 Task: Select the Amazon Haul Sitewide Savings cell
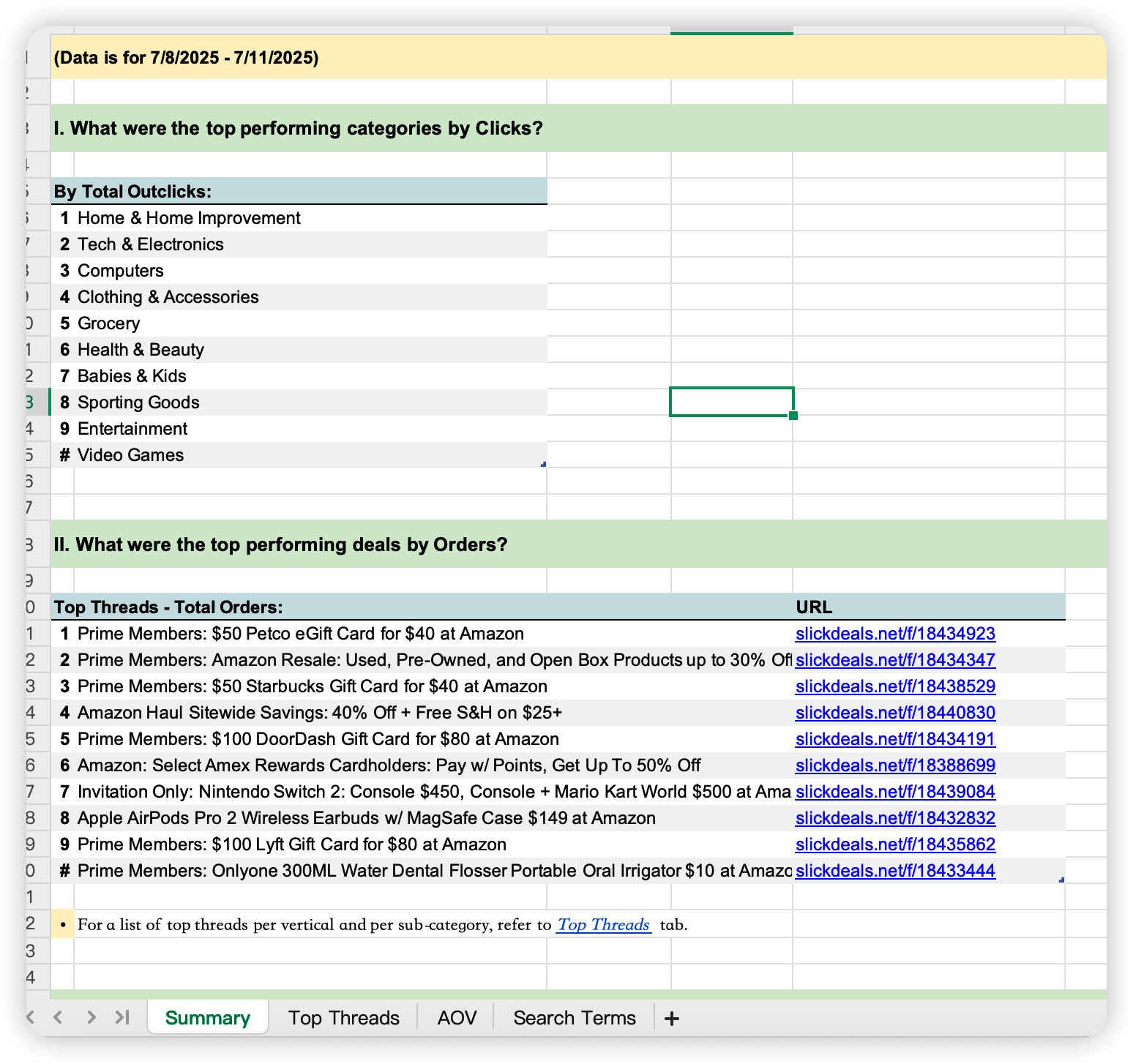[x=433, y=713]
